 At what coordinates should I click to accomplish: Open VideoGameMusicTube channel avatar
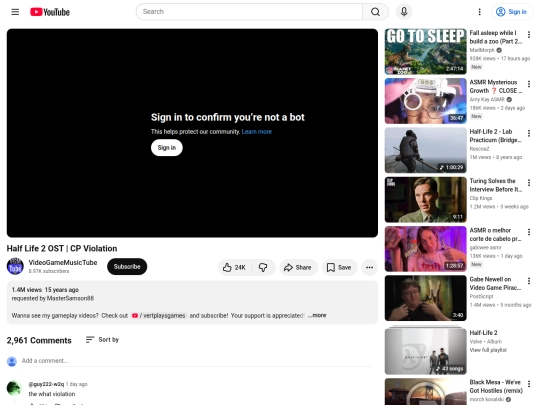(x=15, y=266)
